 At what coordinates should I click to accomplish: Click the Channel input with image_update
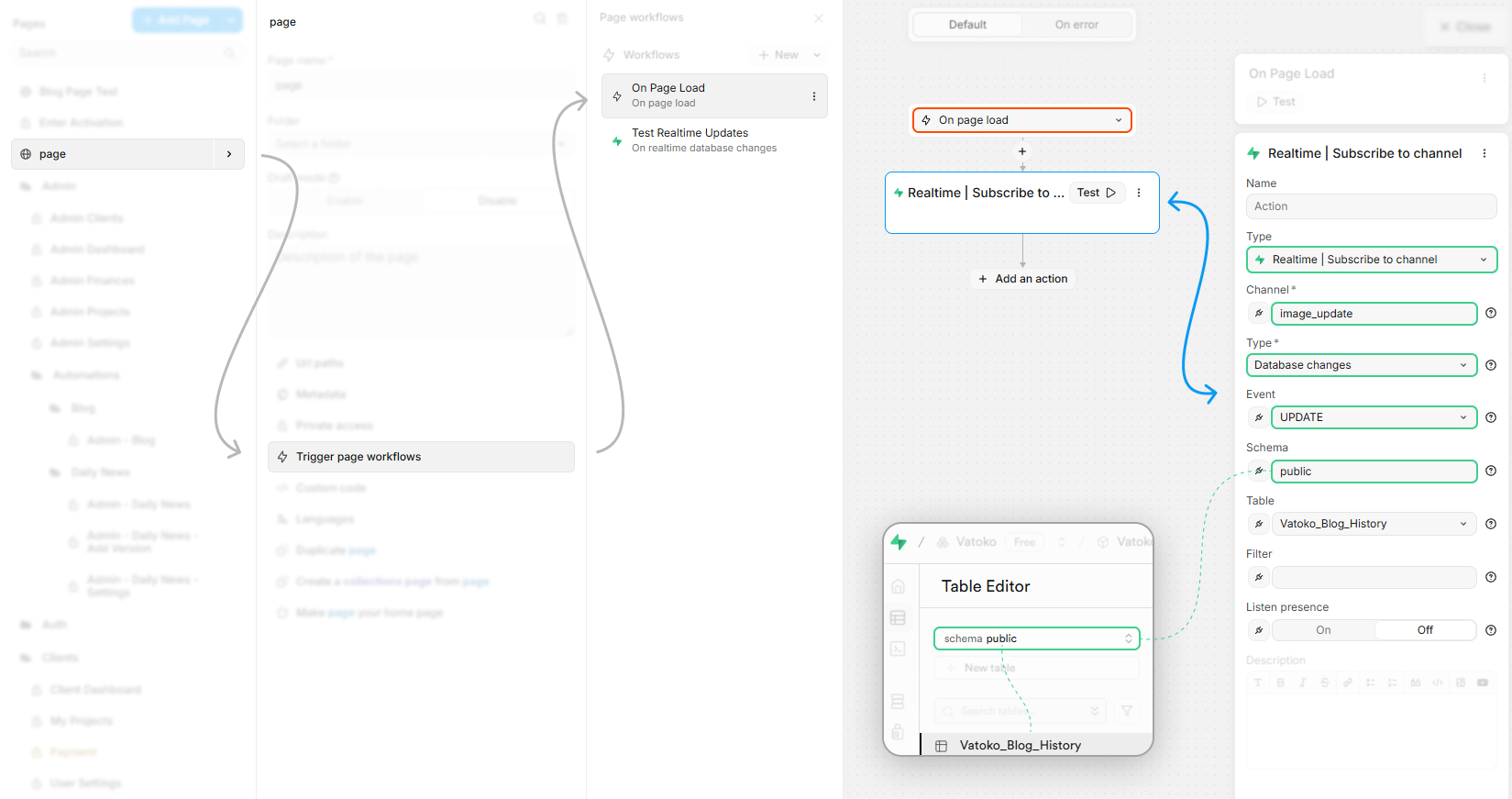coord(1374,314)
